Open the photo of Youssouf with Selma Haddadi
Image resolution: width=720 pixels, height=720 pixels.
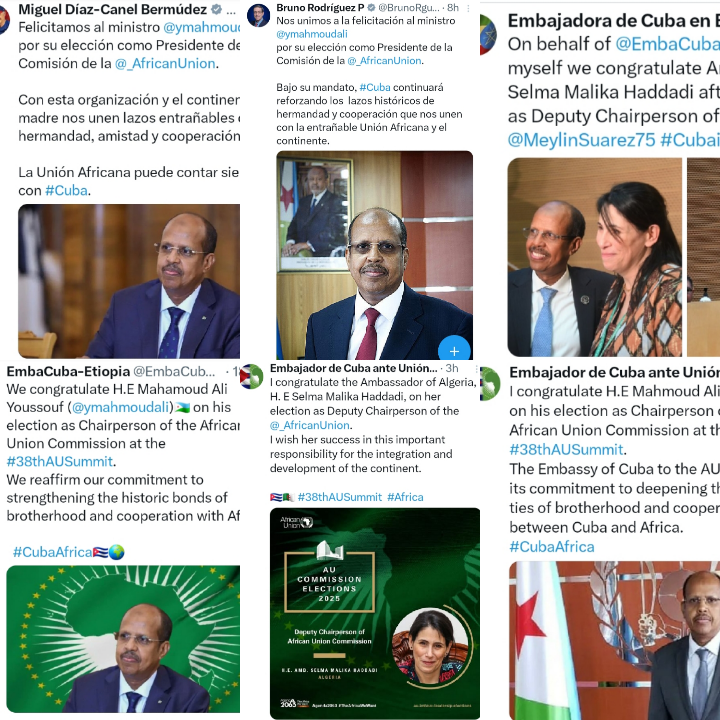[x=595, y=257]
